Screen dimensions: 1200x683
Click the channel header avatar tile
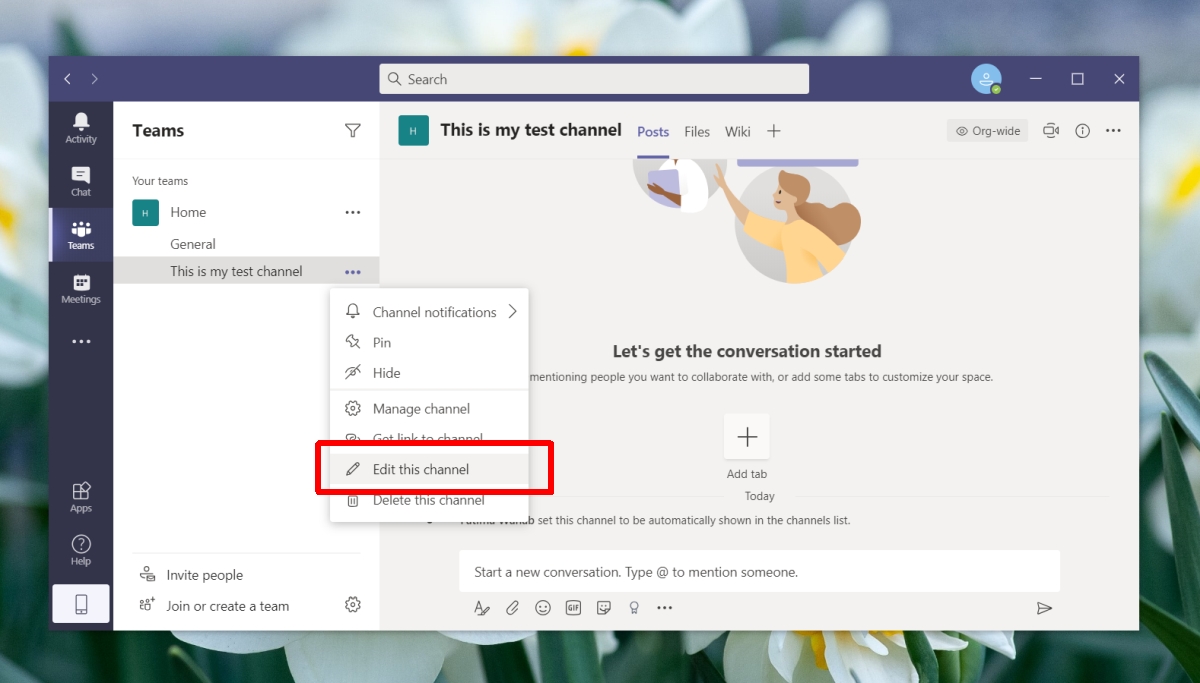tap(413, 130)
